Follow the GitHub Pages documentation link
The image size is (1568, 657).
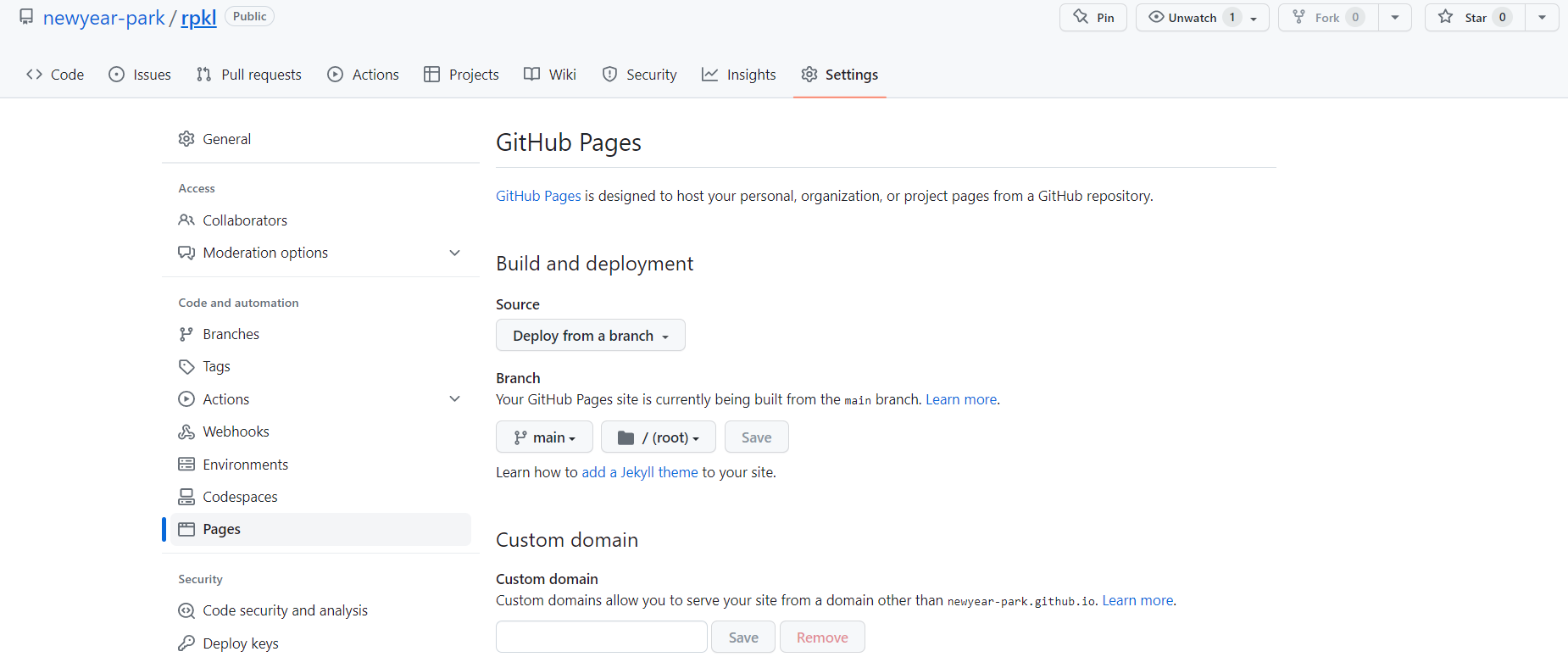[x=538, y=196]
